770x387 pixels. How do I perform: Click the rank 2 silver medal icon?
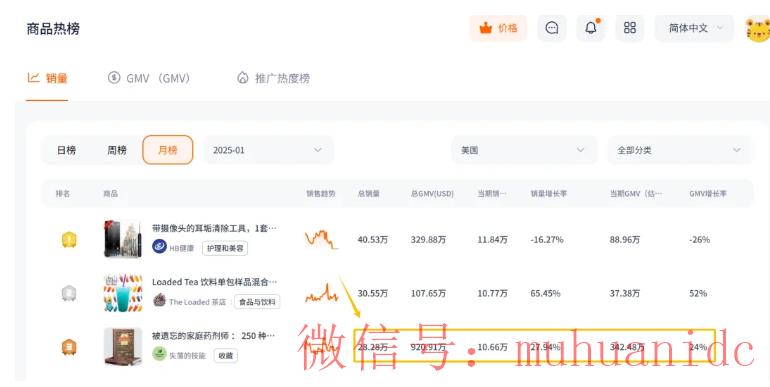pos(69,294)
